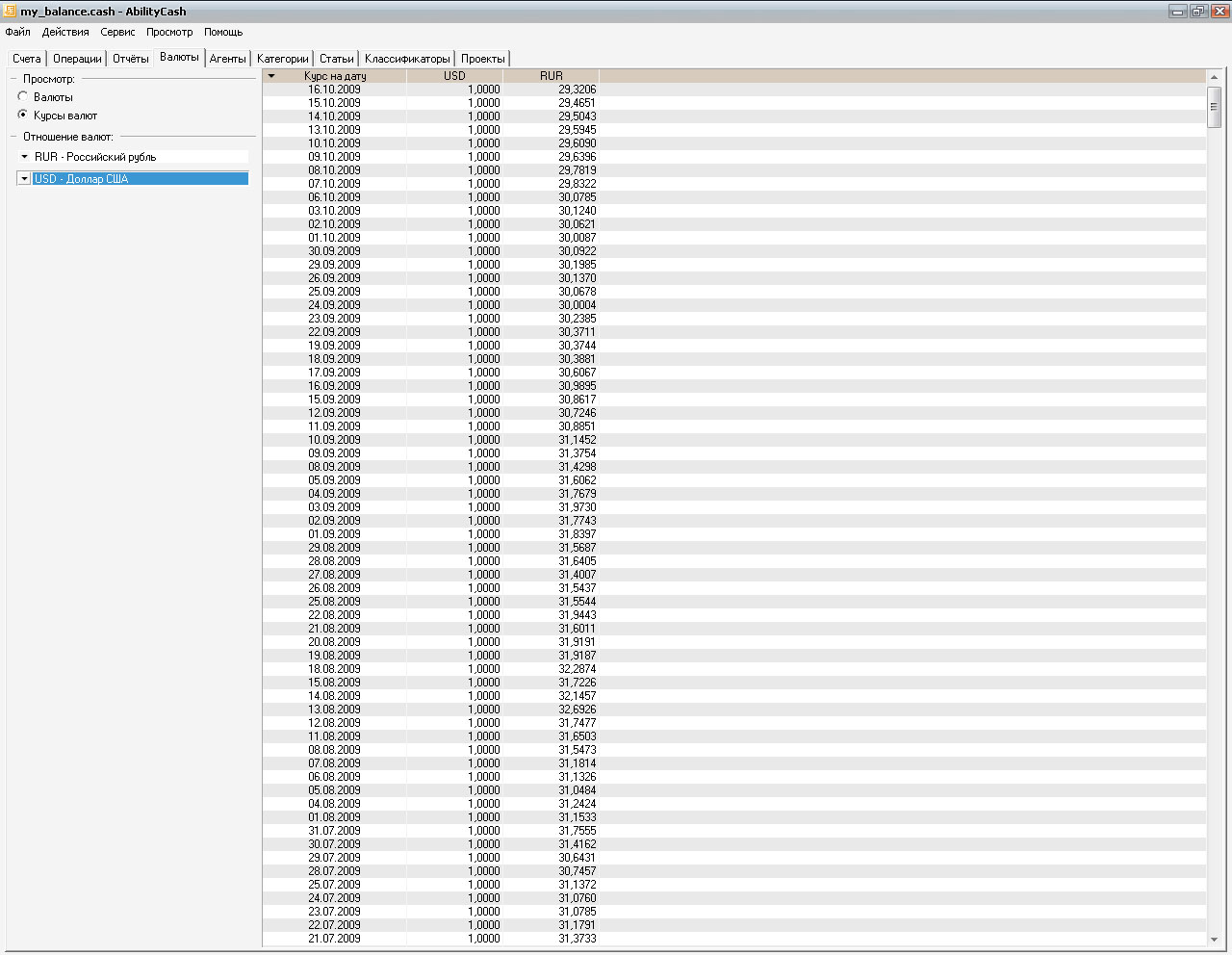1232x955 pixels.
Task: Click the RUR column header
Action: click(551, 76)
